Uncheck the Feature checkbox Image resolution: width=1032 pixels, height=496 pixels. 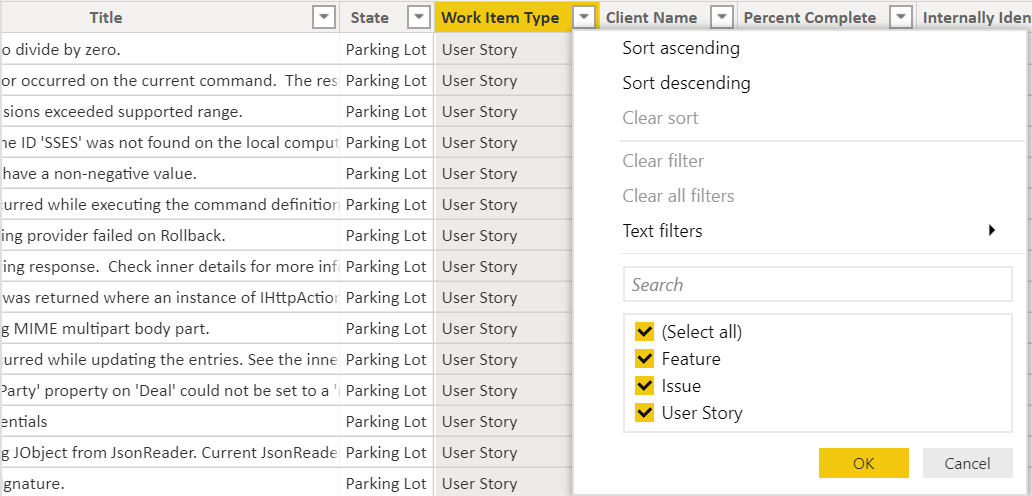point(644,359)
